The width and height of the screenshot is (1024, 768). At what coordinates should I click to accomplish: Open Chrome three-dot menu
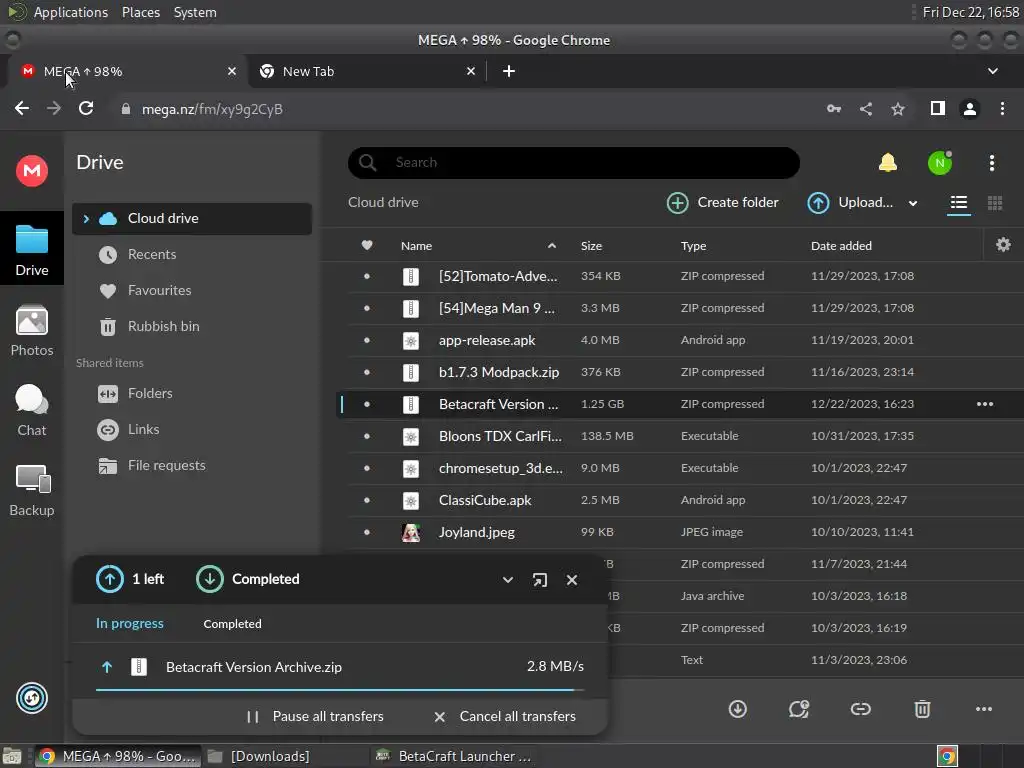pyautogui.click(x=1002, y=108)
